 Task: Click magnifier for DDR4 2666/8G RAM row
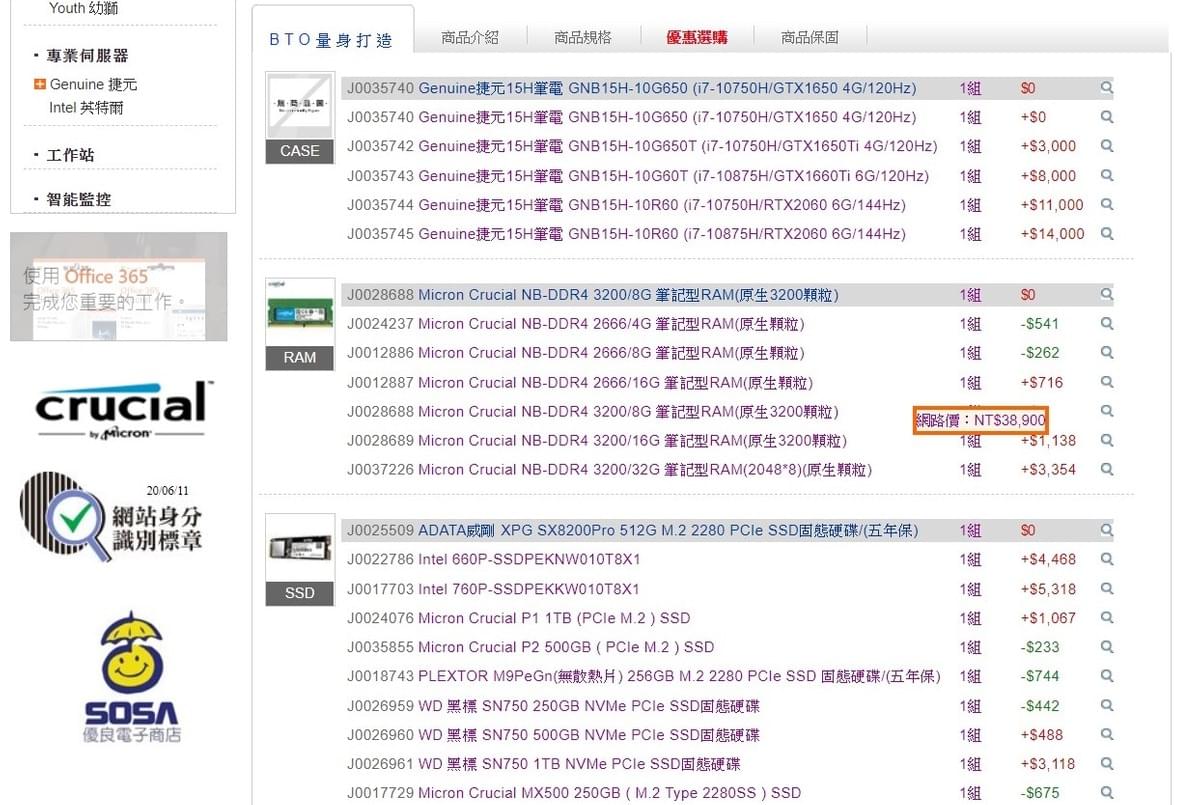1107,353
